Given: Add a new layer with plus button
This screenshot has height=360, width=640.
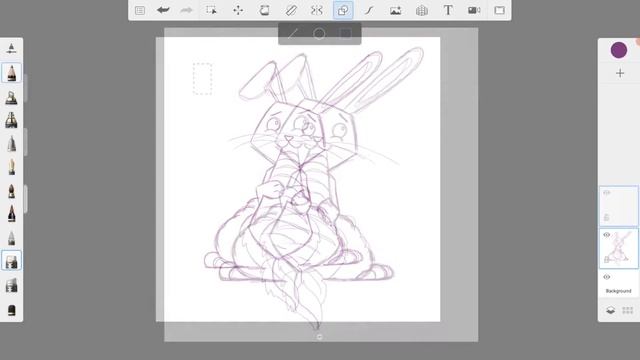Looking at the screenshot, I should [620, 73].
